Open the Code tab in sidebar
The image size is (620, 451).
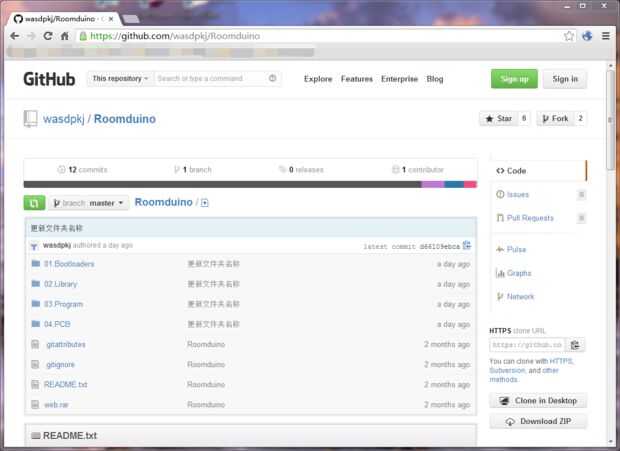click(539, 171)
